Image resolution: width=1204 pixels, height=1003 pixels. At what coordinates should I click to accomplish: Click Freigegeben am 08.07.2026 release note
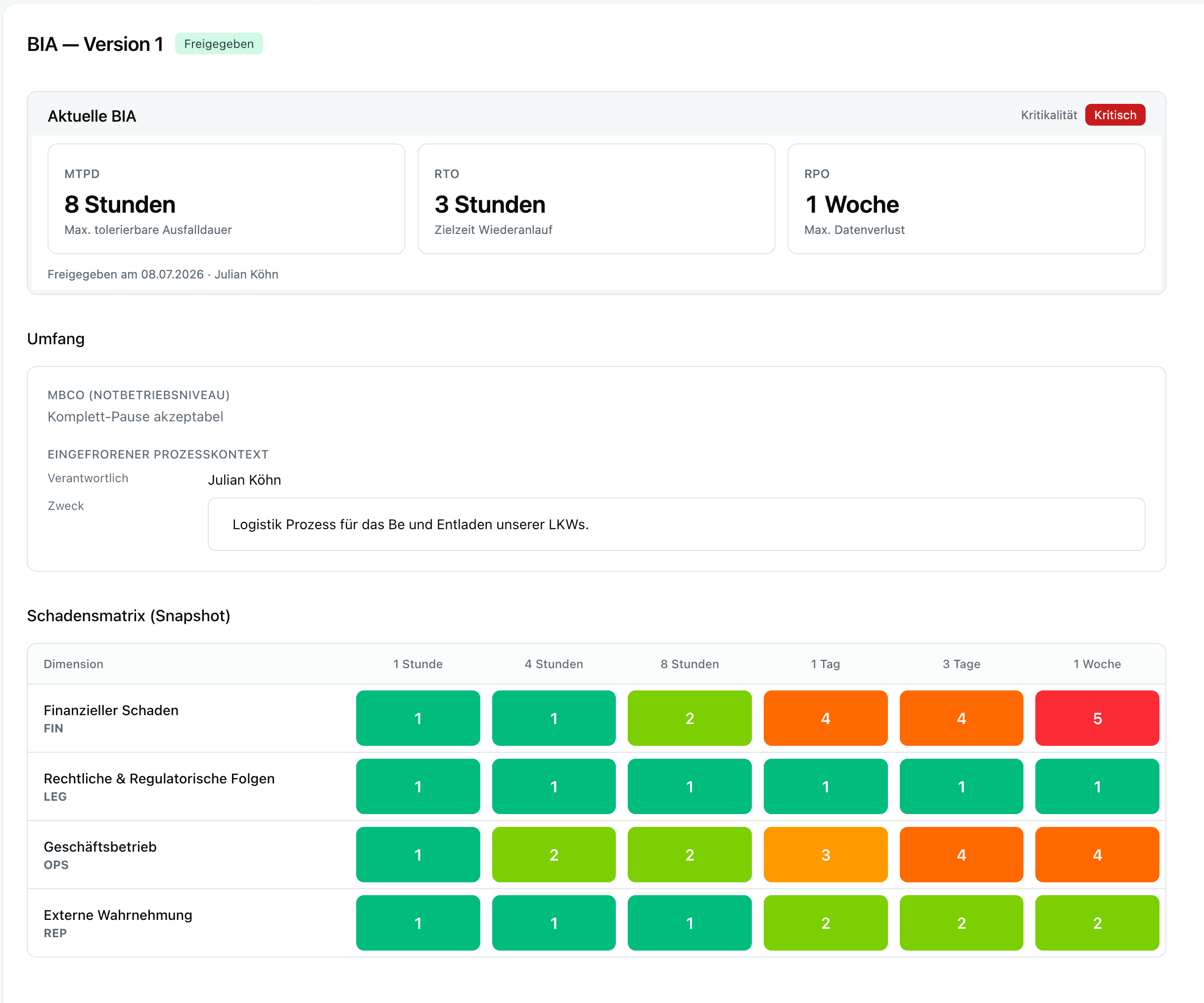click(x=163, y=274)
